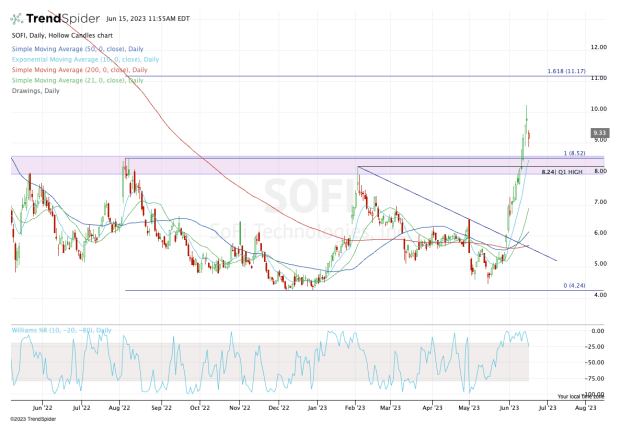Click the 10.00 price axis label
The height and width of the screenshot is (424, 620).
[599, 109]
